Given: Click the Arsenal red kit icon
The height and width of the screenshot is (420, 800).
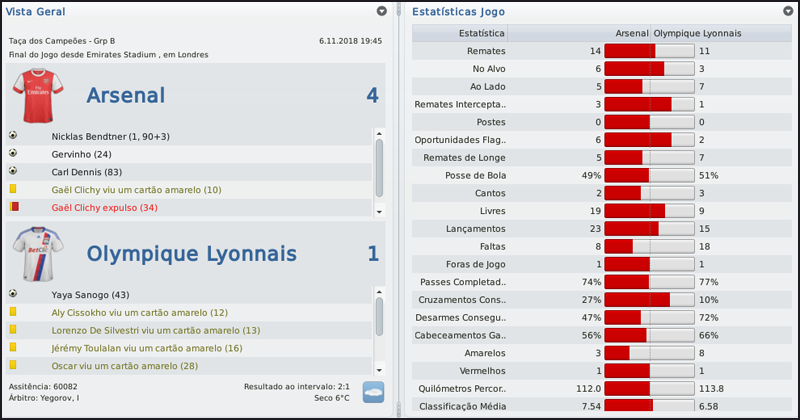Looking at the screenshot, I should (x=37, y=95).
